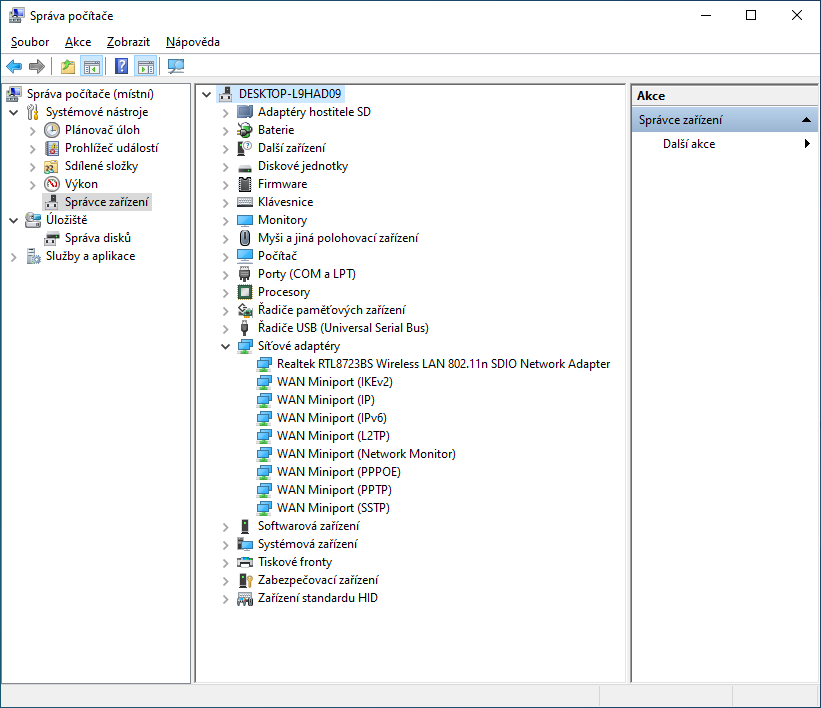Click the Výkon performance icon

(x=52, y=184)
